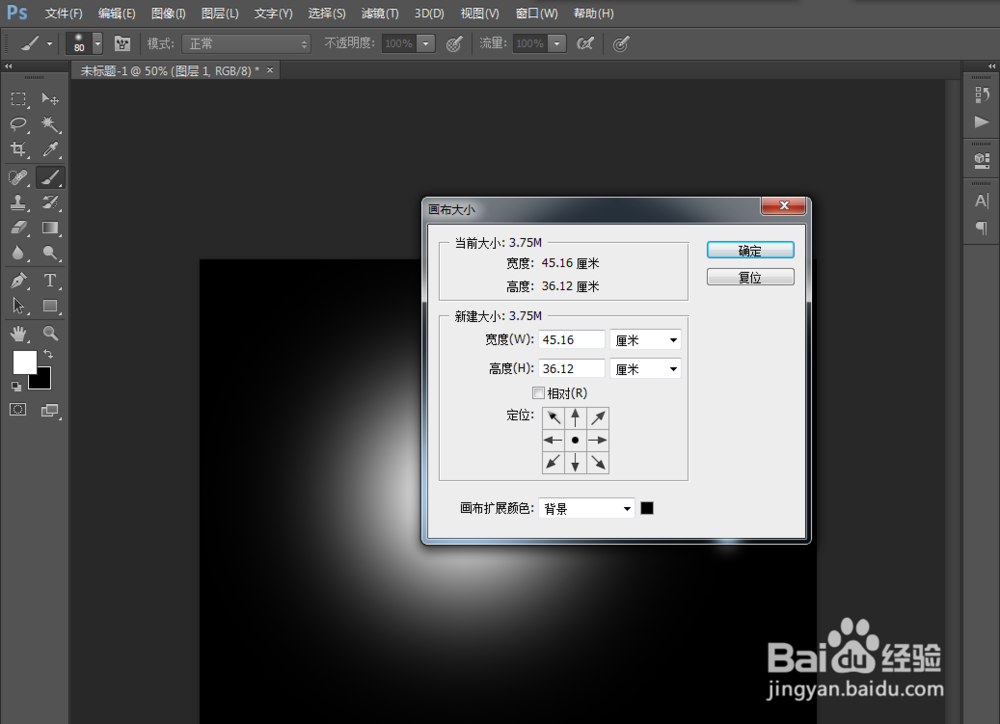Open the 文件(F) menu
The height and width of the screenshot is (724, 1000).
(64, 13)
